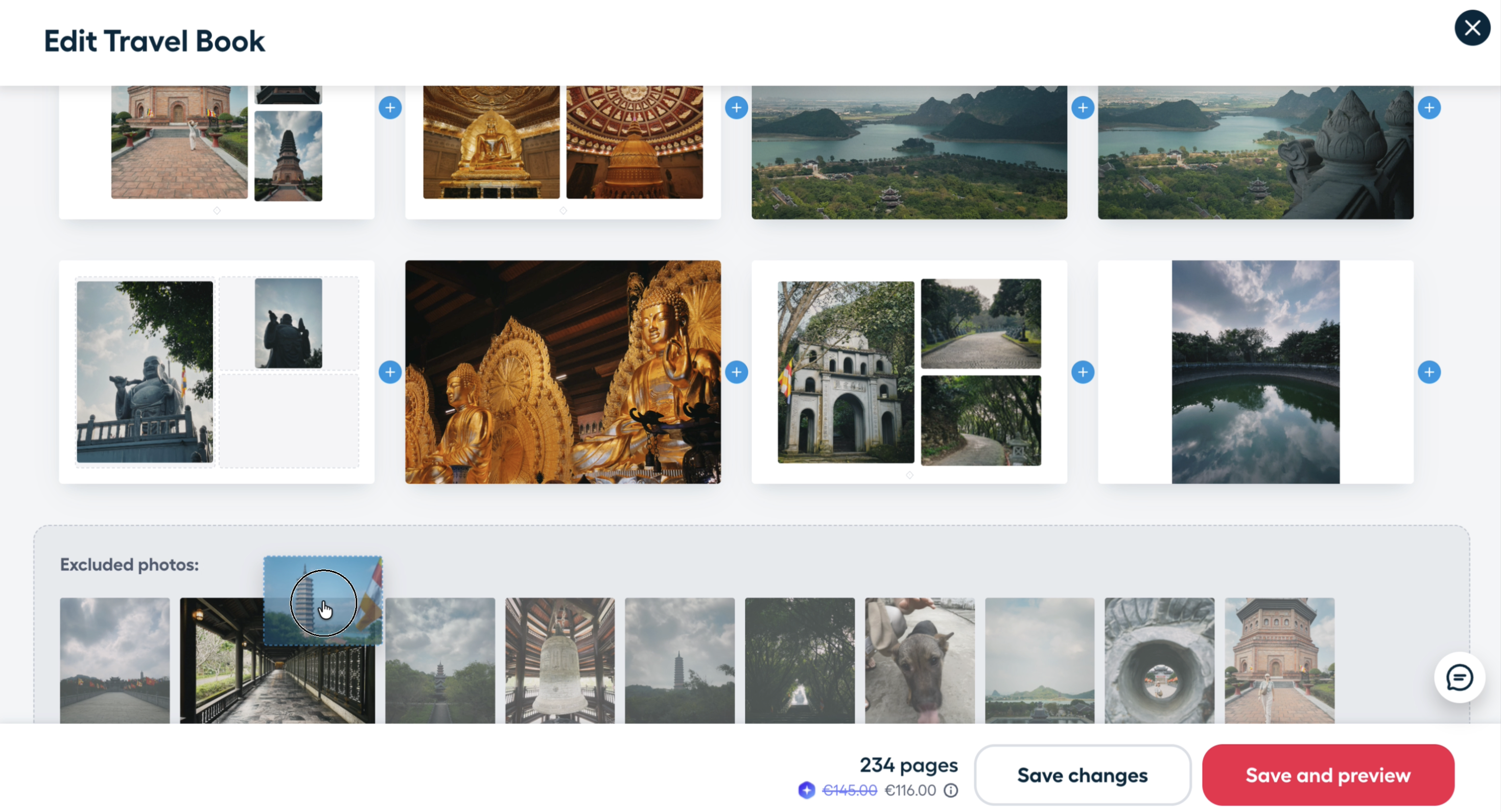Open the chat support bubble
The image size is (1501, 812).
tap(1460, 678)
